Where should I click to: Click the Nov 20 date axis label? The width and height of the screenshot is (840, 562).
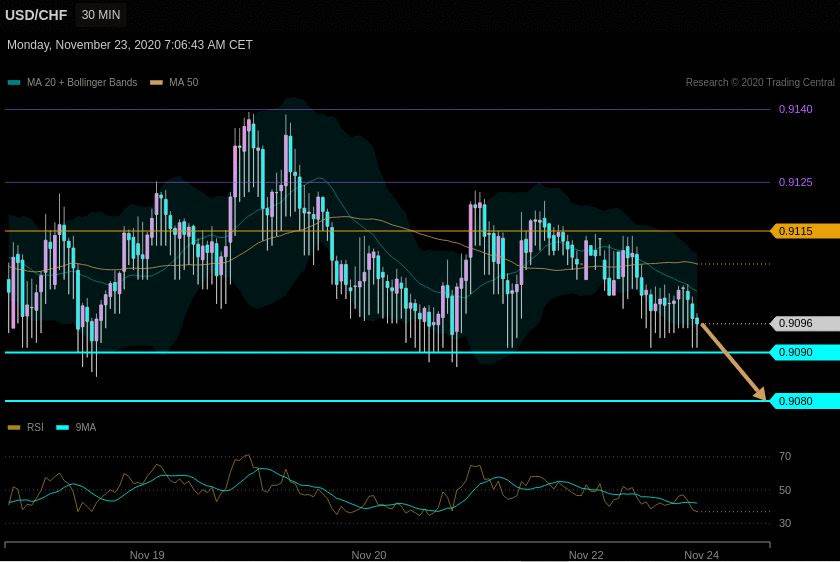click(369, 555)
